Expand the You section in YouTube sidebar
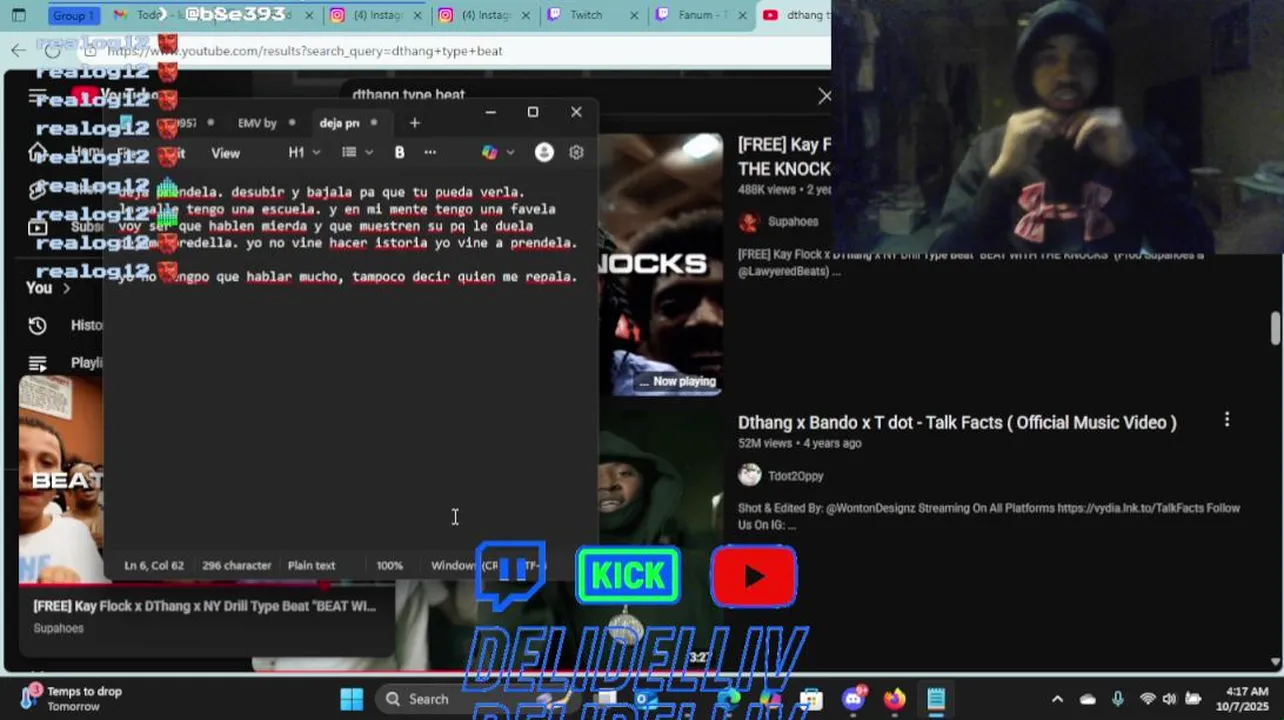 coord(47,288)
